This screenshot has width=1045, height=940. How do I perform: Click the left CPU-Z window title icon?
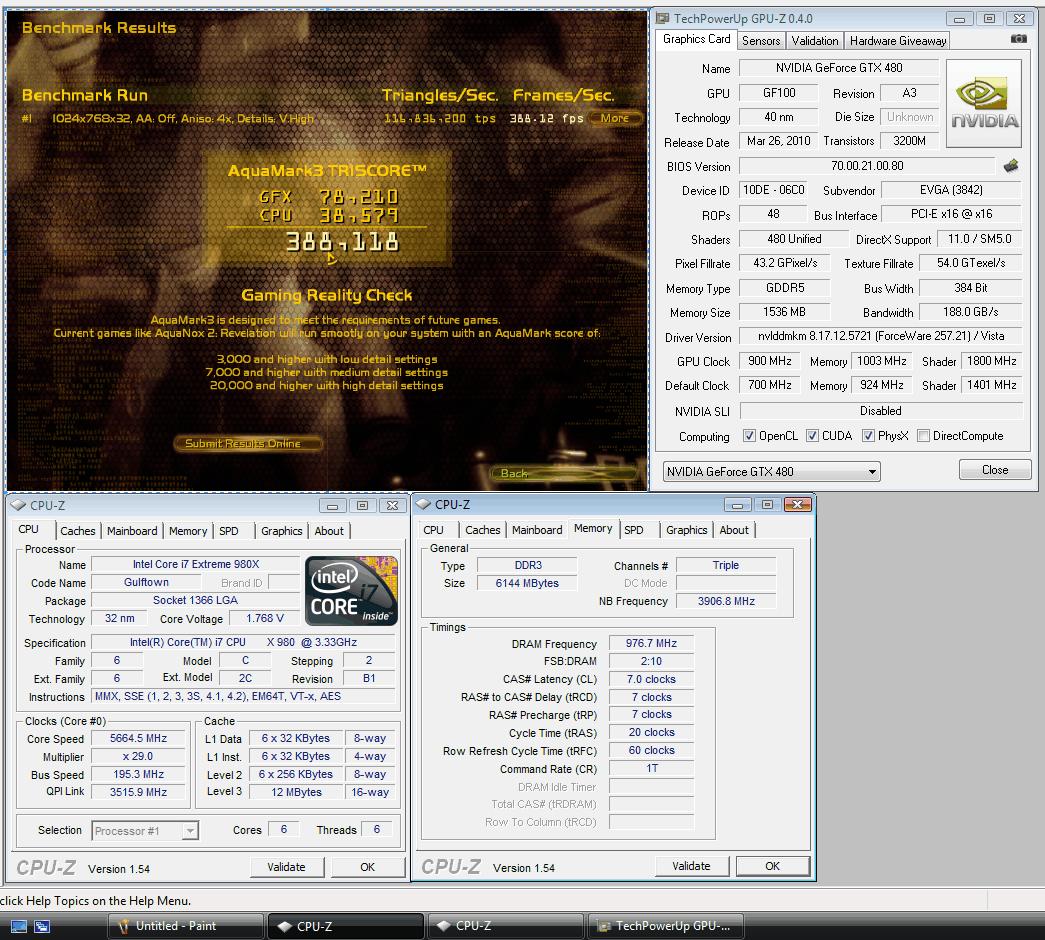18,505
